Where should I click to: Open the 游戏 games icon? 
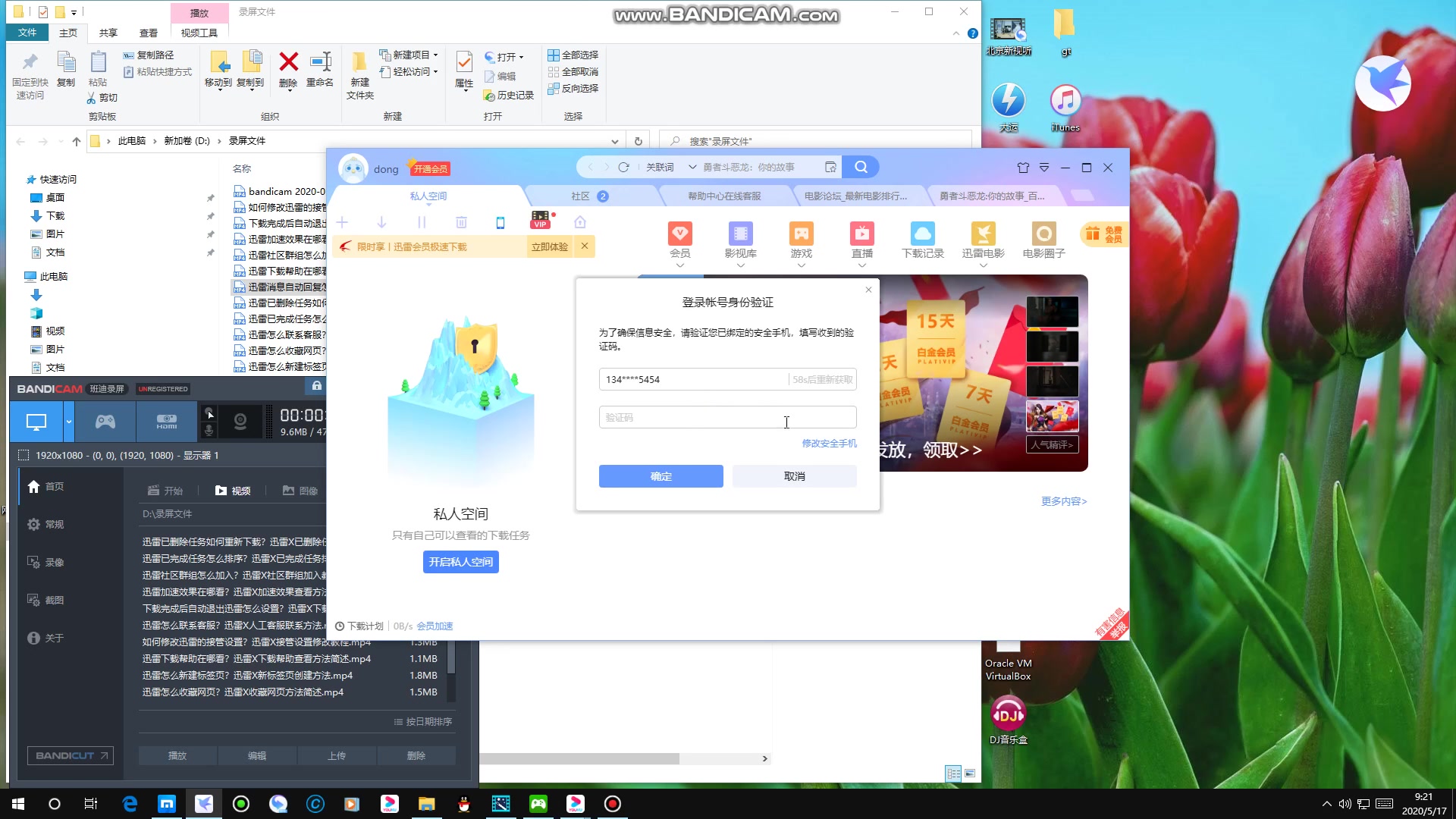click(x=802, y=234)
